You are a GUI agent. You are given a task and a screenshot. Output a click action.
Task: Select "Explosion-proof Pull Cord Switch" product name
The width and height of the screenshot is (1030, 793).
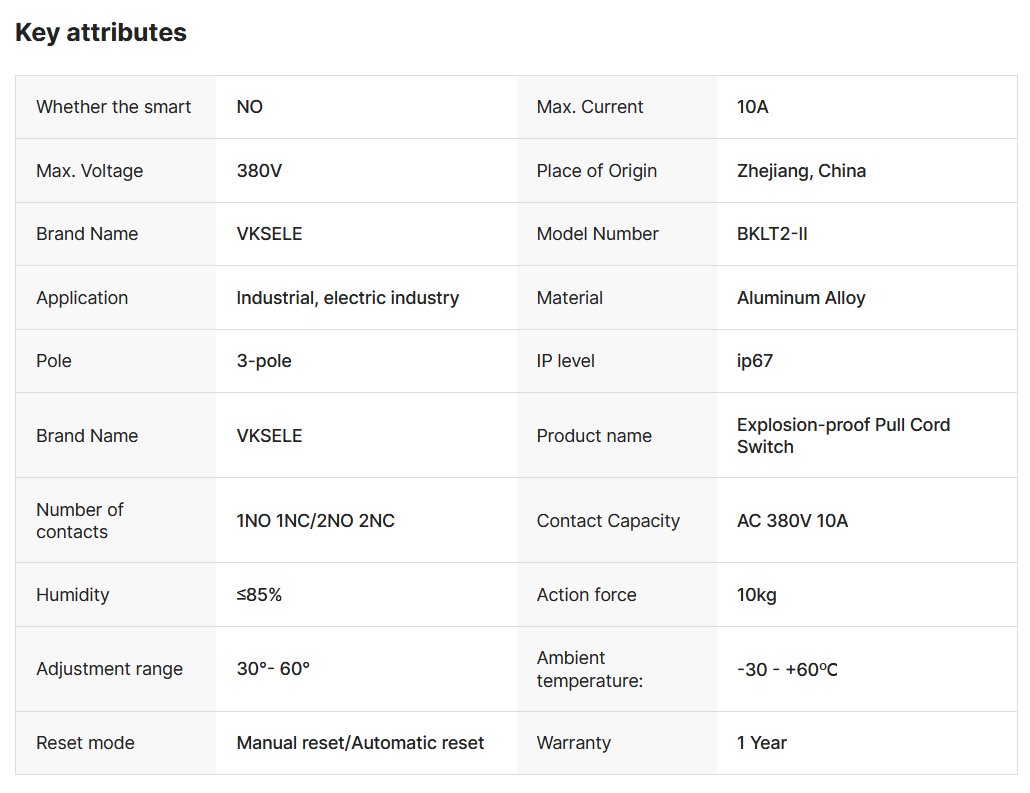click(842, 436)
